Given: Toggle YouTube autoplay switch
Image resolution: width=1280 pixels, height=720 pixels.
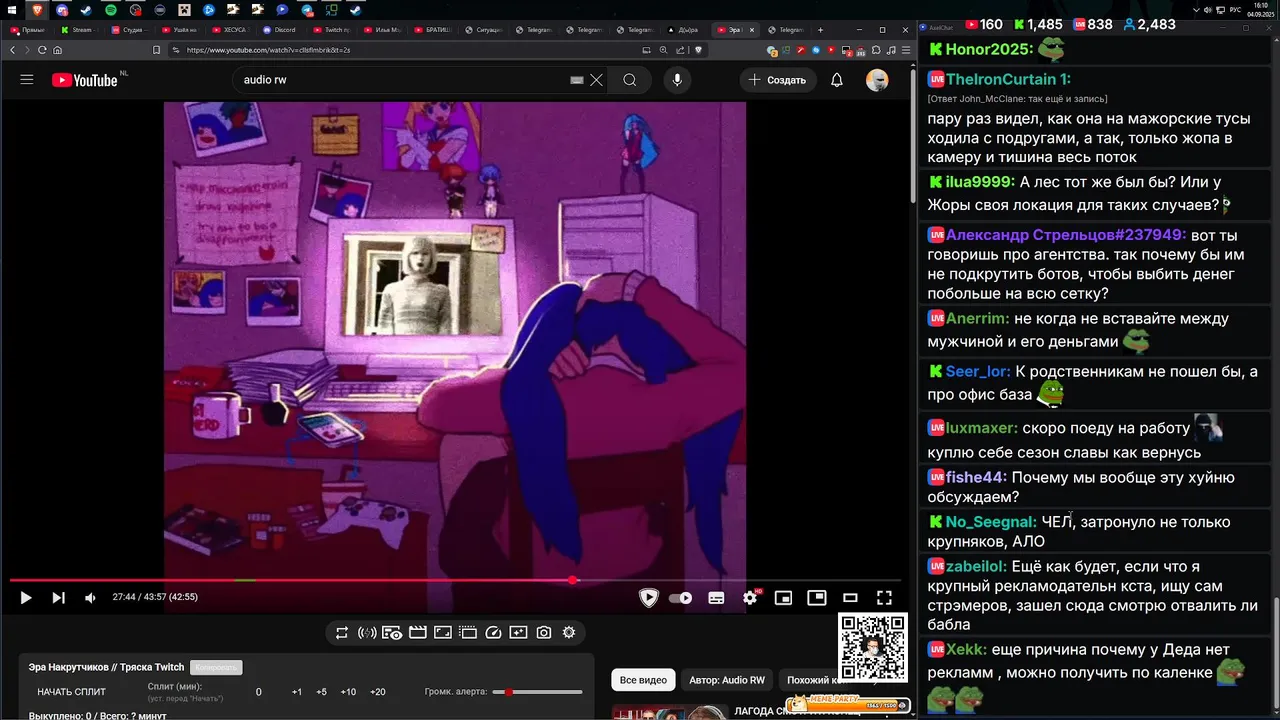Looking at the screenshot, I should 680,598.
